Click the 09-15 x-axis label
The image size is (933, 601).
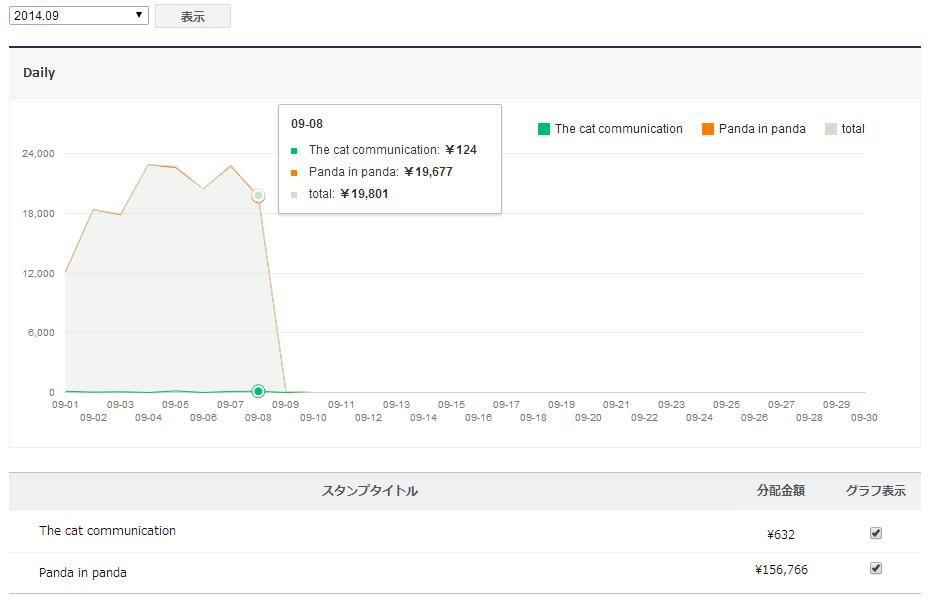[451, 405]
